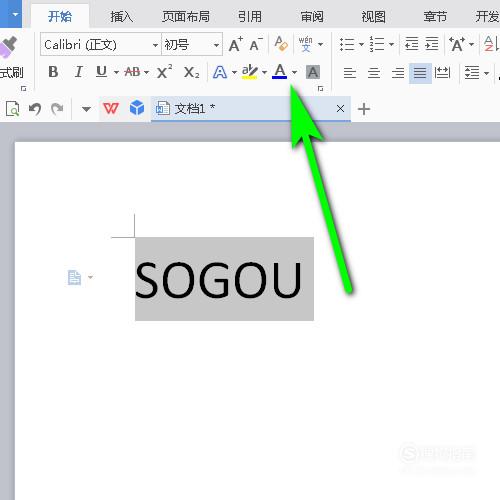Open the 审阅 tab
Viewport: 500px width, 500px height.
[312, 16]
